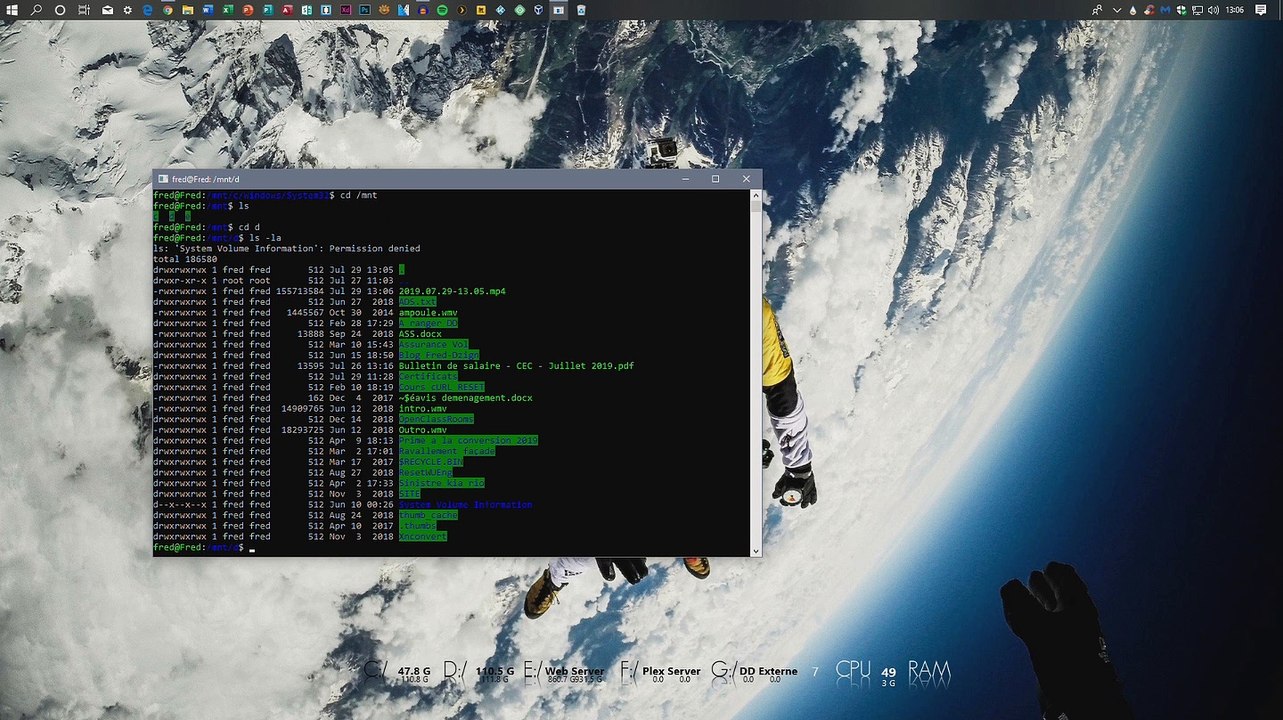Image resolution: width=1283 pixels, height=720 pixels.
Task: Close the fred@Fred terminal window
Action: [746, 179]
